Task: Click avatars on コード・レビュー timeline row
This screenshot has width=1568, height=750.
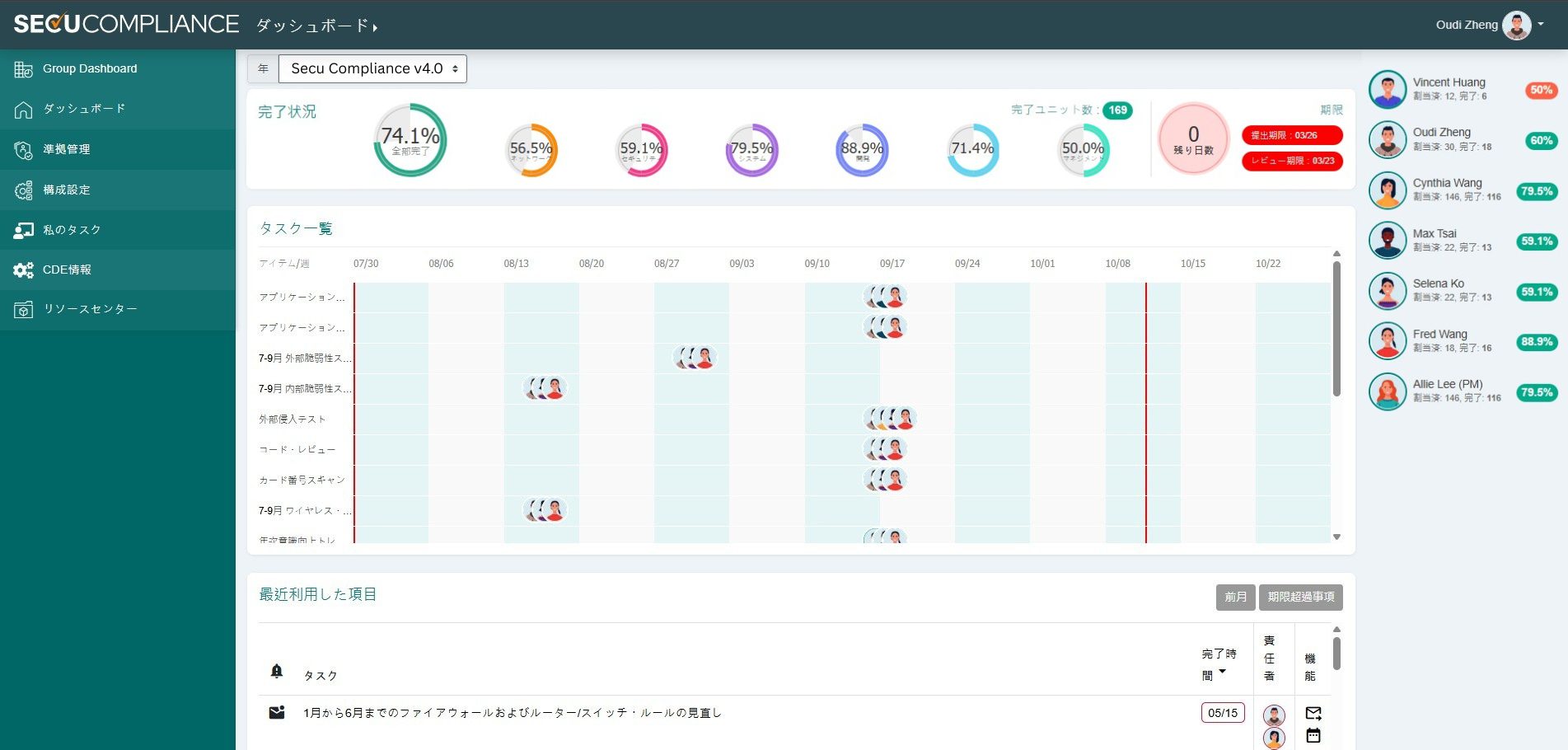Action: (885, 449)
